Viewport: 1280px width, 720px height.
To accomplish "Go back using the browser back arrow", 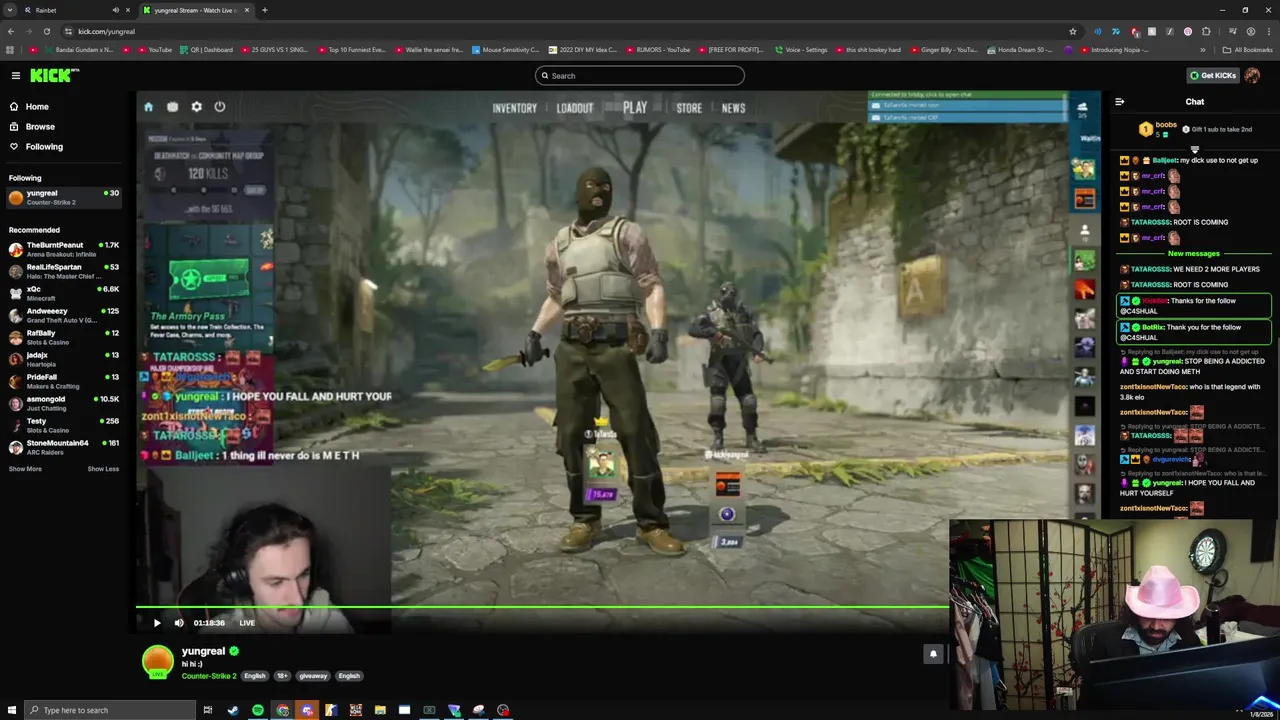I will click(x=10, y=31).
